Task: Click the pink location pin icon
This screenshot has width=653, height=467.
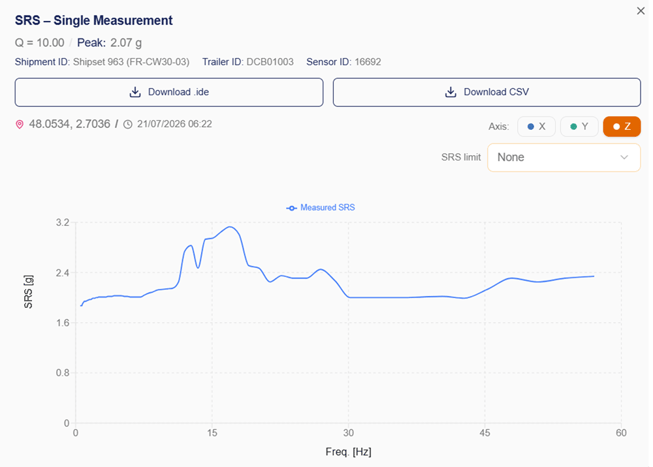Action: coord(20,124)
